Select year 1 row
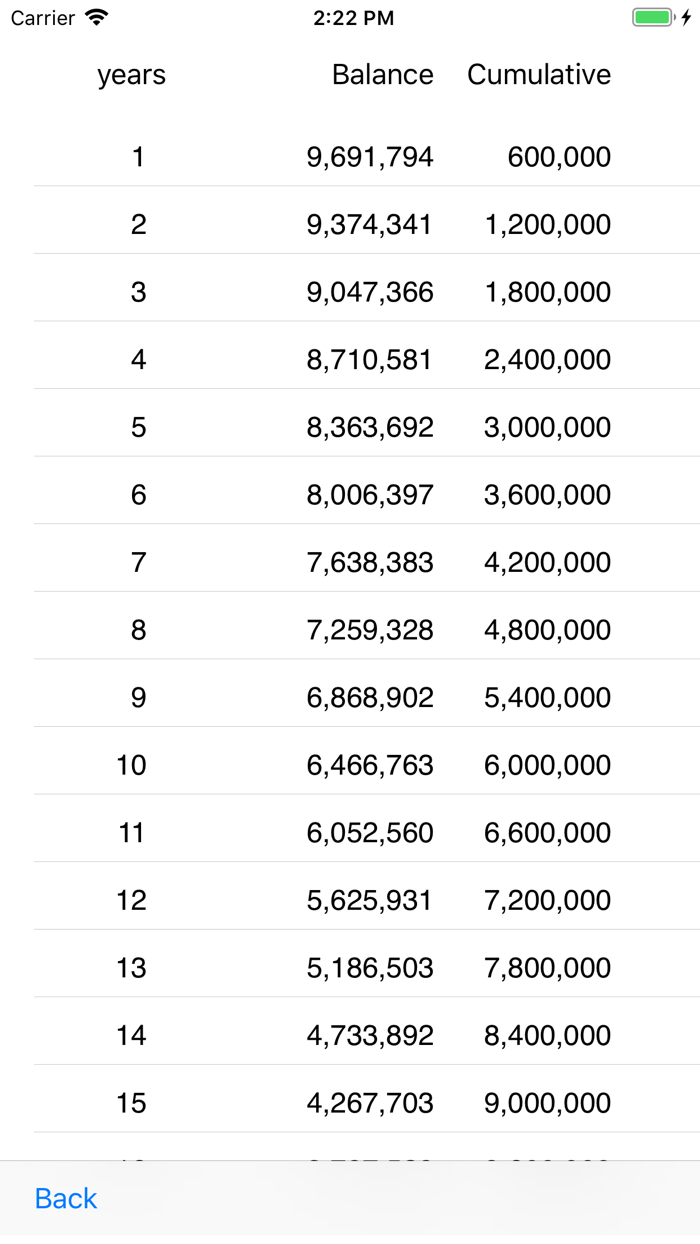 138,156
